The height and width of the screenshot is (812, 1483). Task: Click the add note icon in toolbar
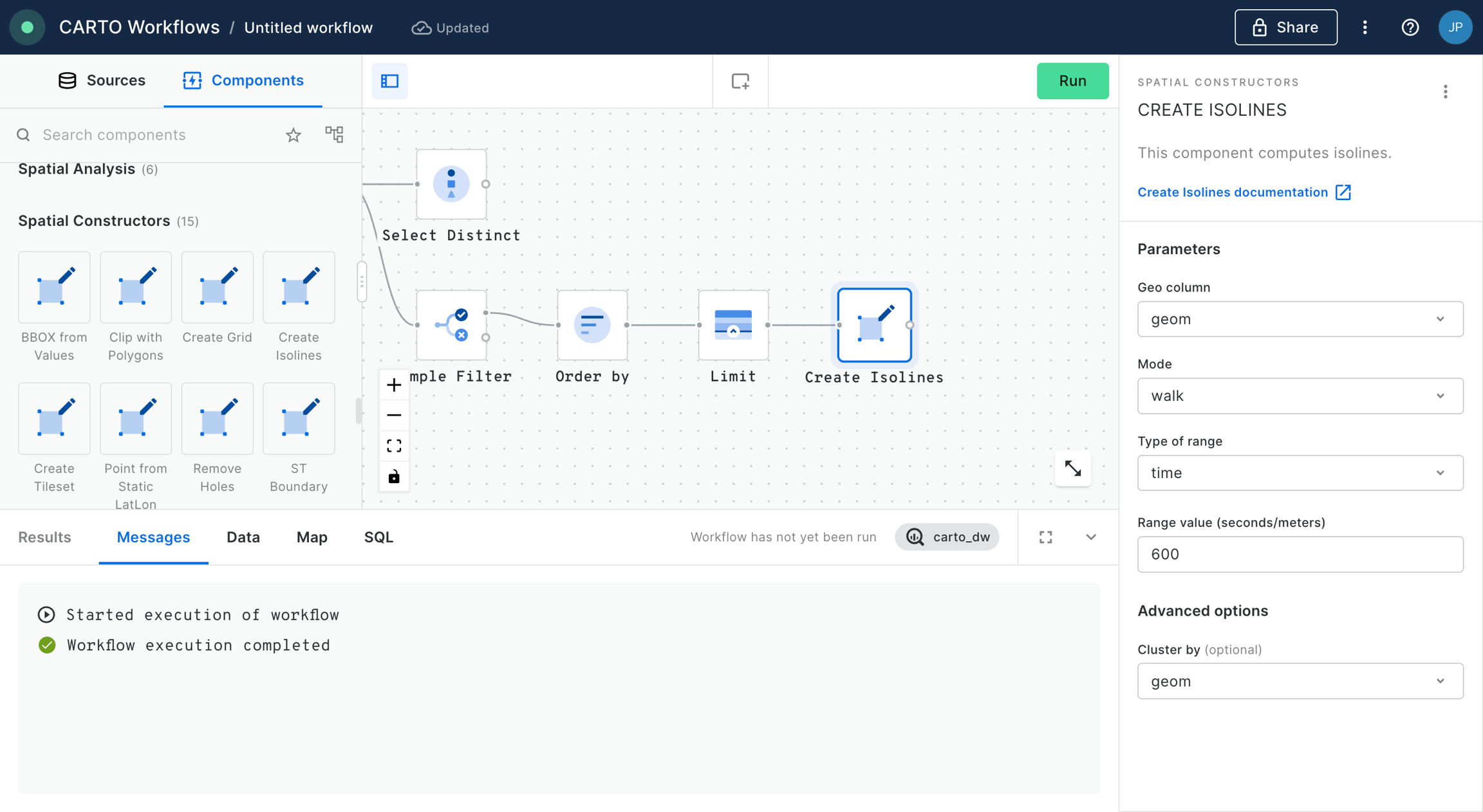740,81
